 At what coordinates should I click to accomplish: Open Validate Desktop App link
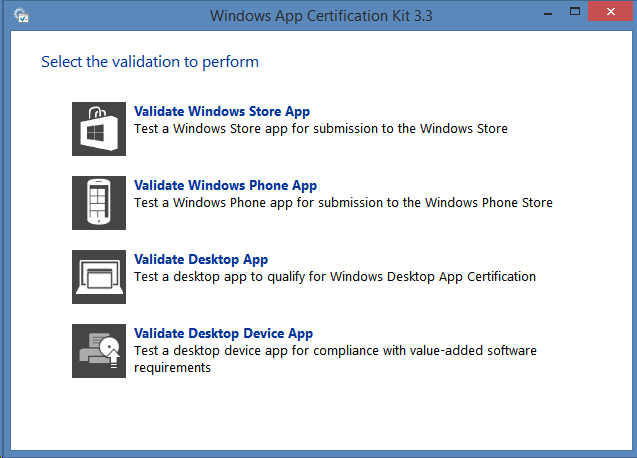tap(201, 259)
